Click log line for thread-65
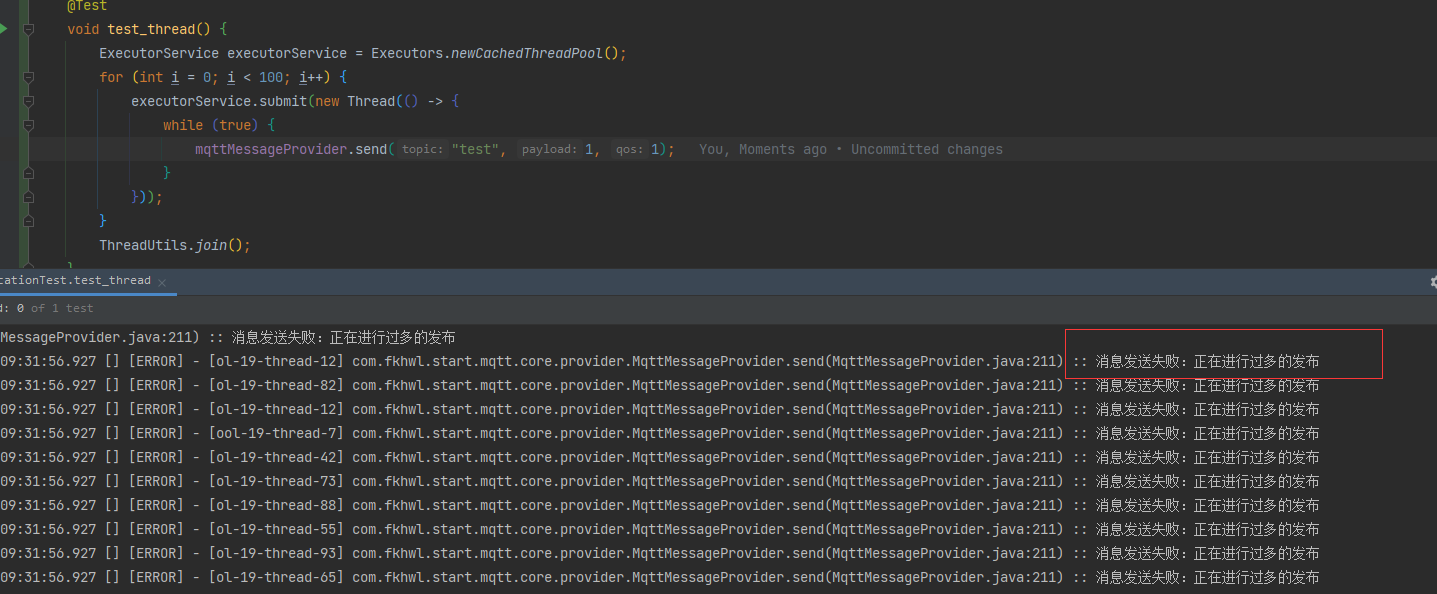The height and width of the screenshot is (594, 1437). click(x=660, y=577)
